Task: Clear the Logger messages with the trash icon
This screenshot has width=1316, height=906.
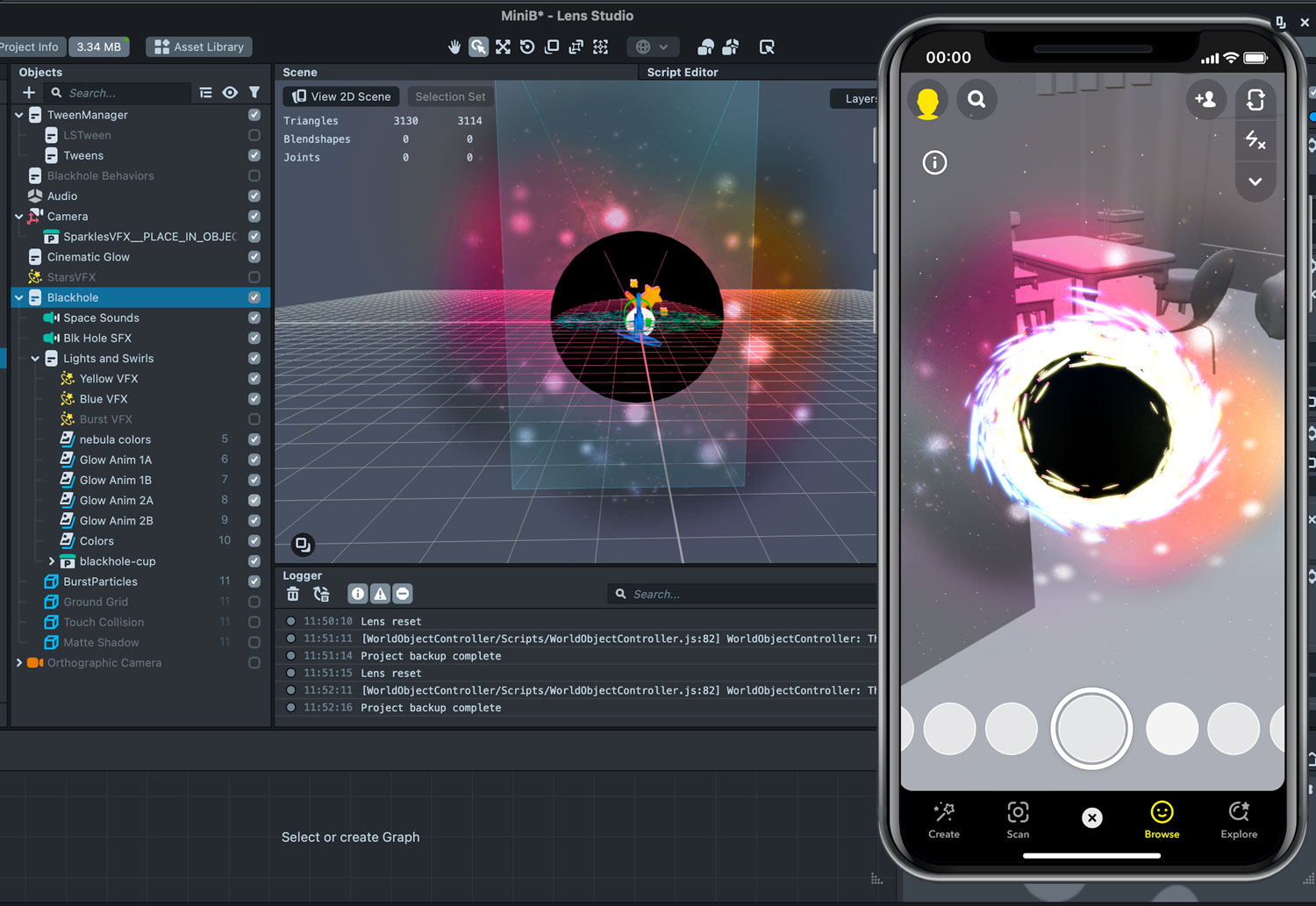Action: click(x=293, y=594)
